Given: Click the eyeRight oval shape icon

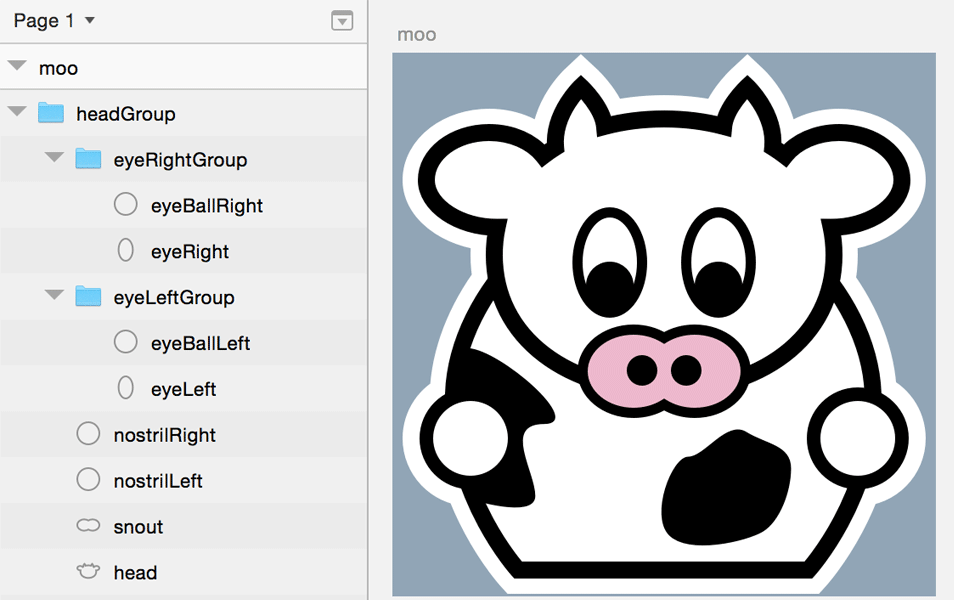Looking at the screenshot, I should tap(125, 251).
